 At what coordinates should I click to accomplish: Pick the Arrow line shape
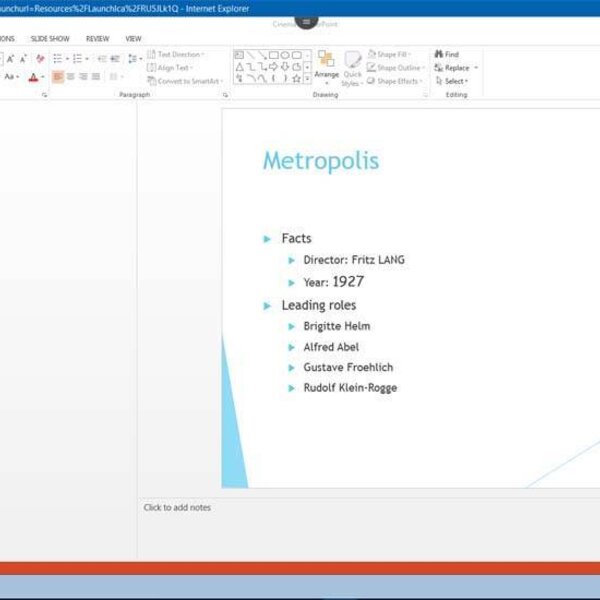coord(262,55)
